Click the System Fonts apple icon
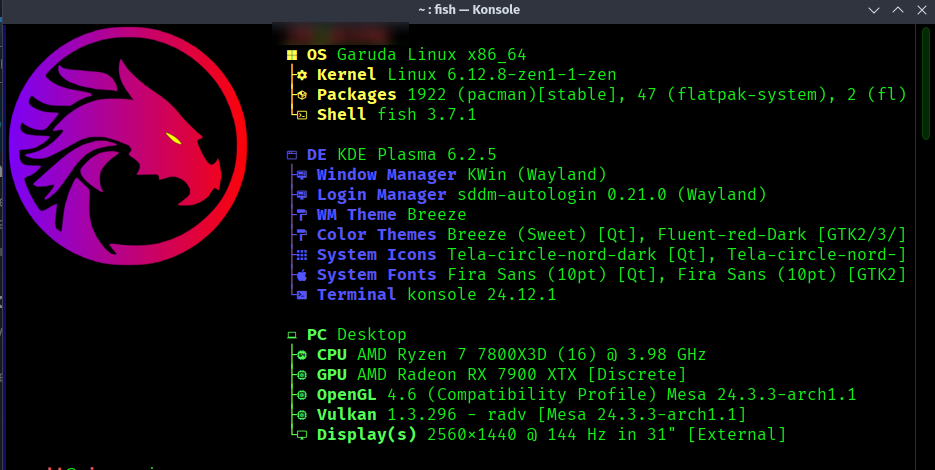Viewport: 935px width, 470px height. 302,275
